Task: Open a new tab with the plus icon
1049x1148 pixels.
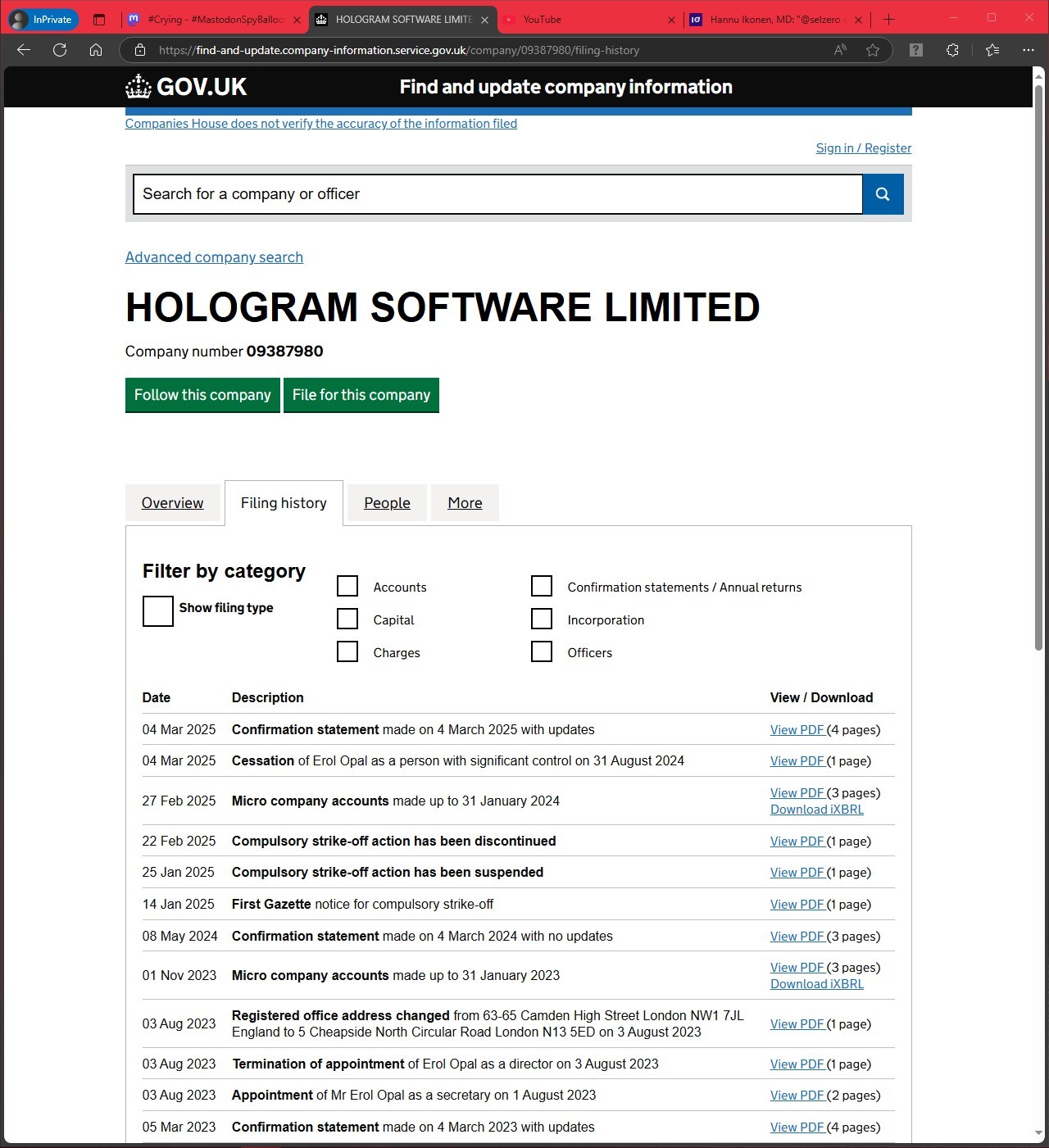Action: pyautogui.click(x=889, y=20)
